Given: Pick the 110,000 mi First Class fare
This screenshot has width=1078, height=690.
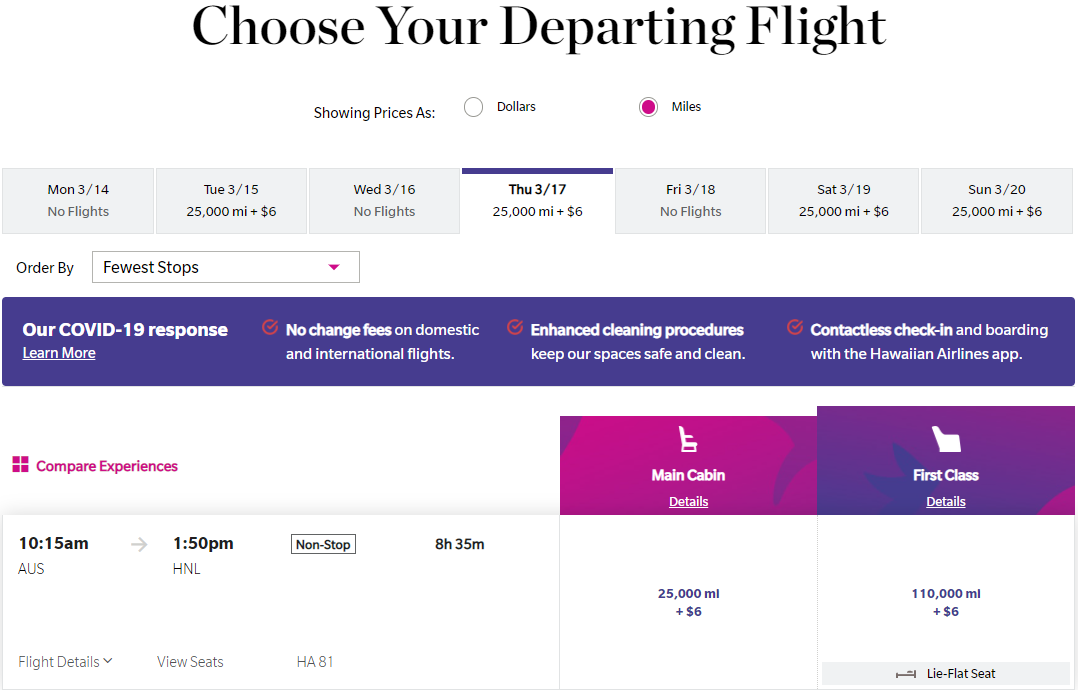Looking at the screenshot, I should 945,602.
